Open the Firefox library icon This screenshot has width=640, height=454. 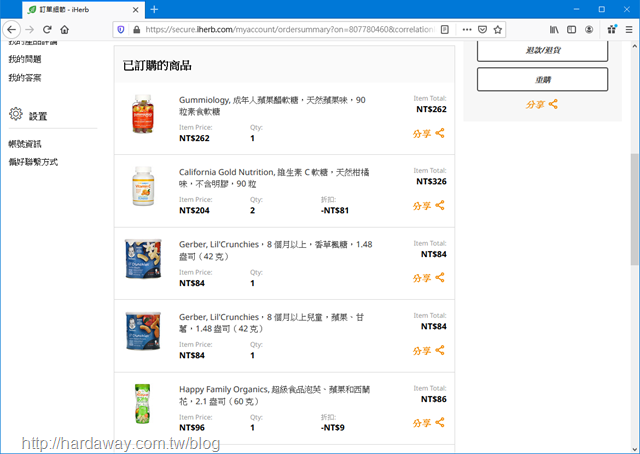[554, 29]
